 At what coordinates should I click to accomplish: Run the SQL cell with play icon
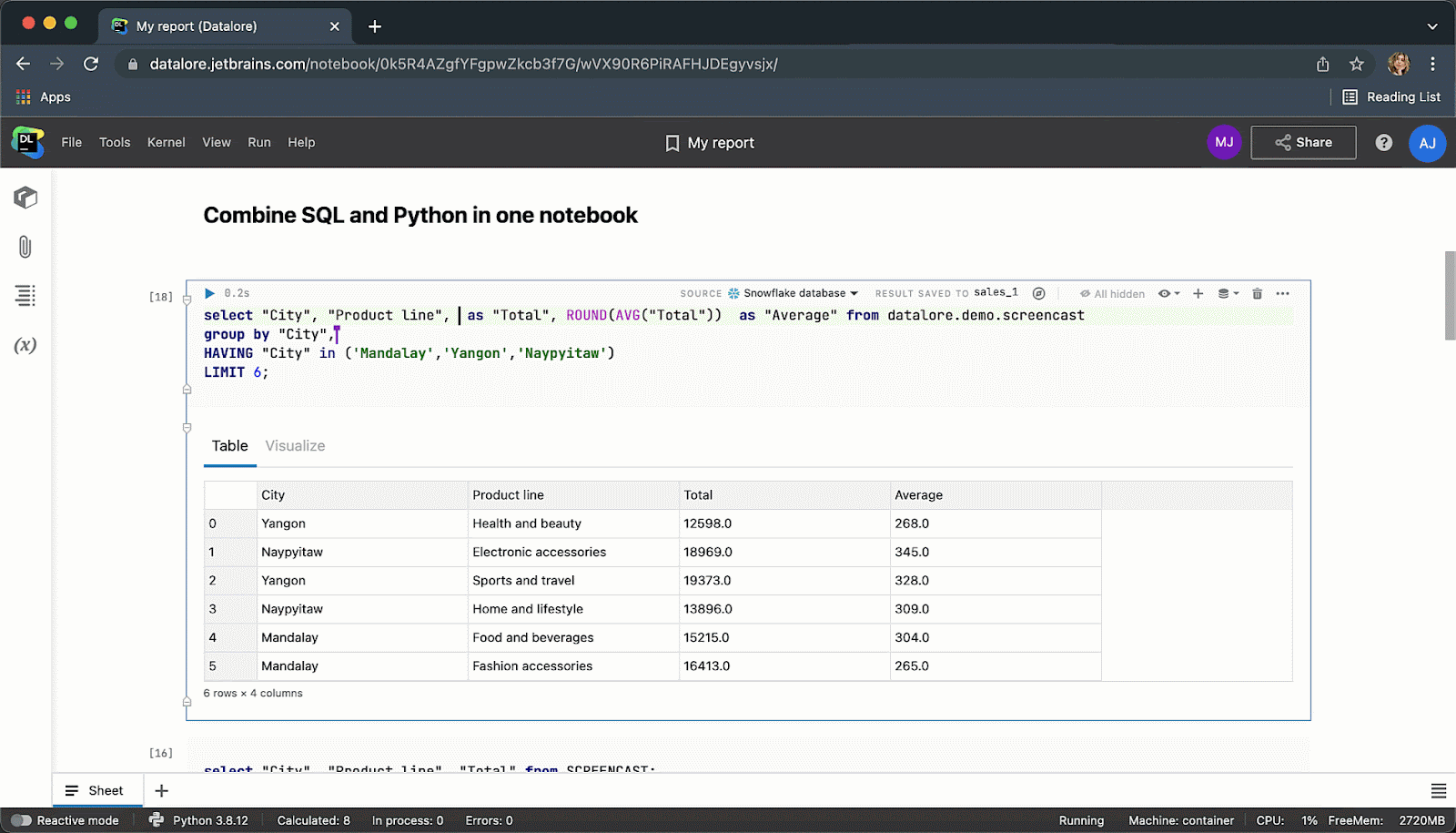pyautogui.click(x=209, y=293)
